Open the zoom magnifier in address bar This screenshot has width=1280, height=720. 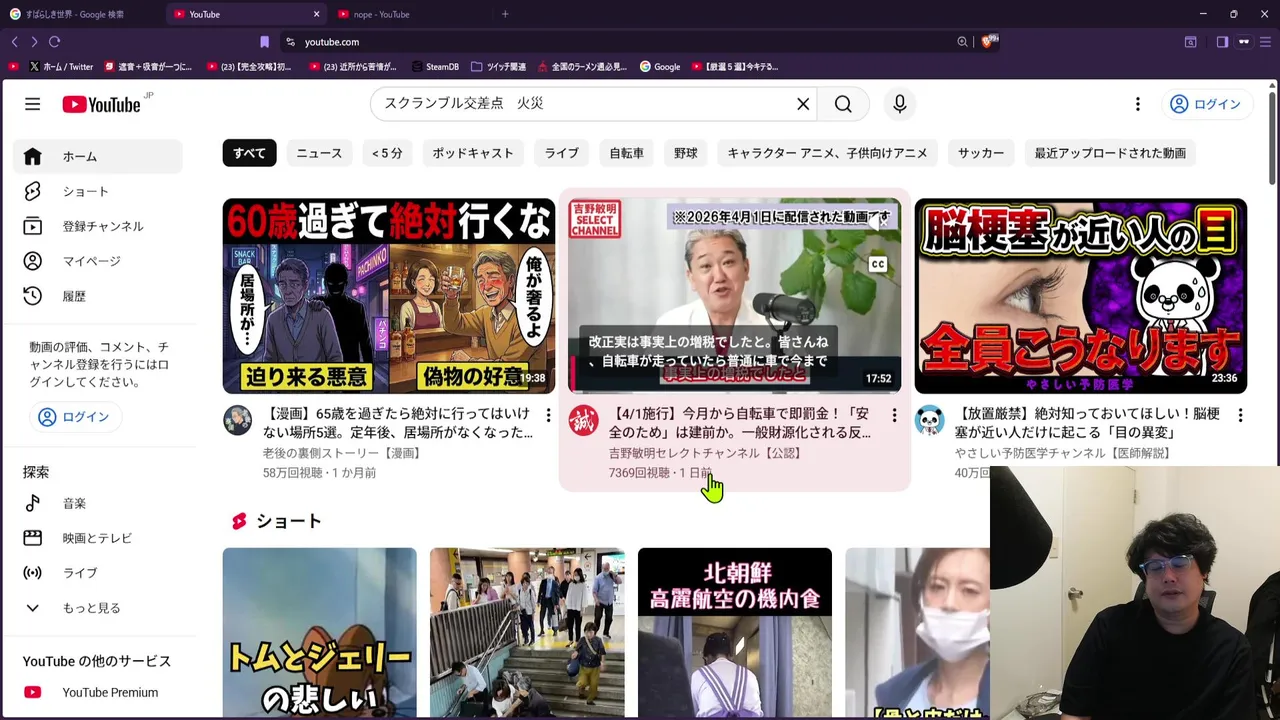pyautogui.click(x=962, y=42)
